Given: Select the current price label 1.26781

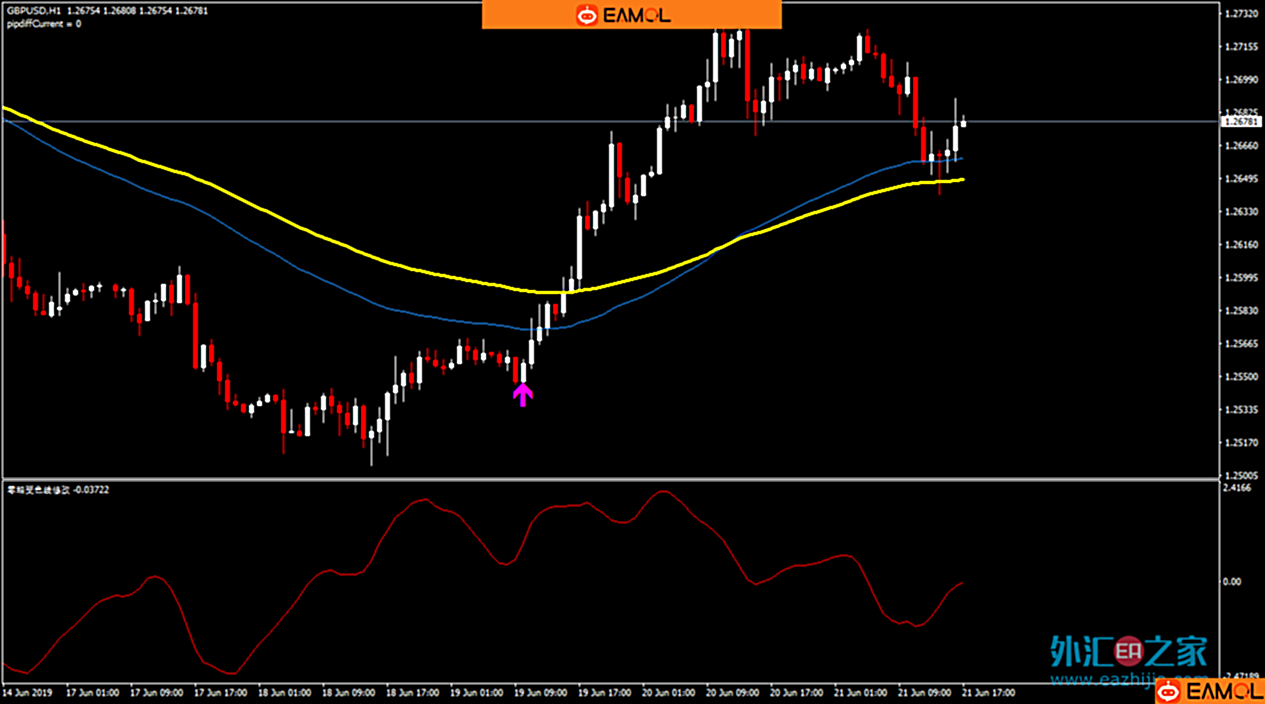Looking at the screenshot, I should pos(1241,122).
